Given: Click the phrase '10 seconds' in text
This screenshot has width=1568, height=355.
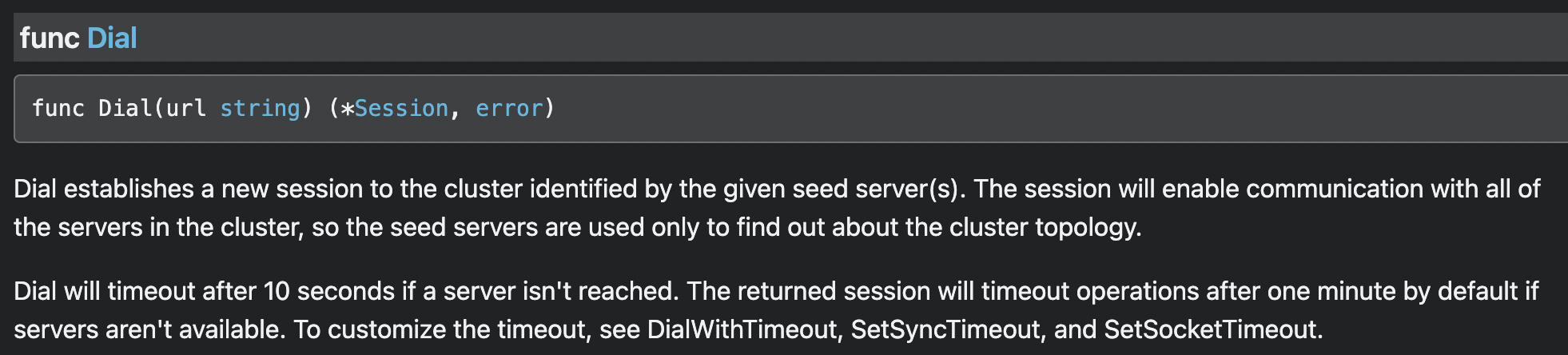Looking at the screenshot, I should (x=329, y=291).
